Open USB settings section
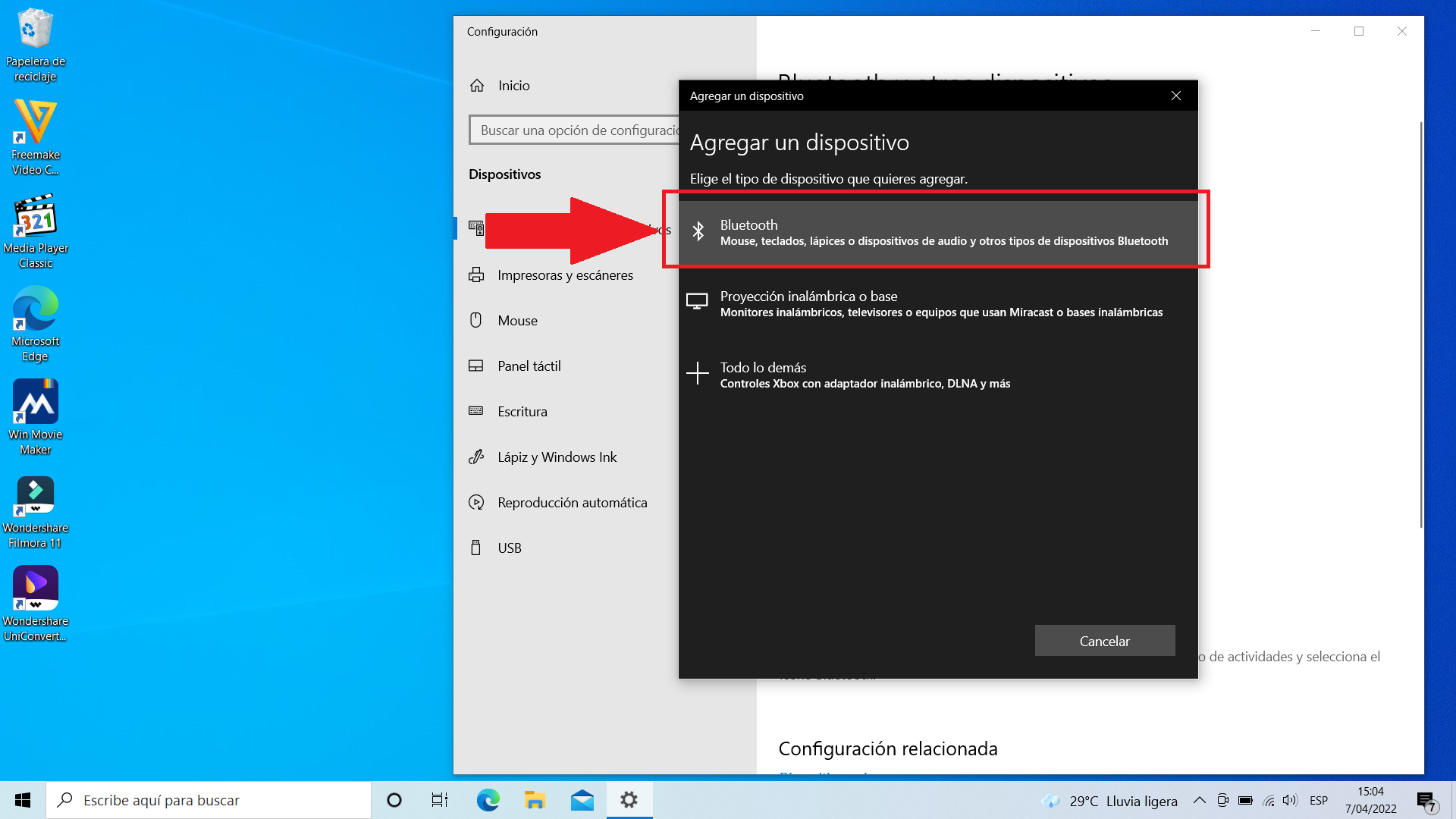The width and height of the screenshot is (1456, 819). 509,548
